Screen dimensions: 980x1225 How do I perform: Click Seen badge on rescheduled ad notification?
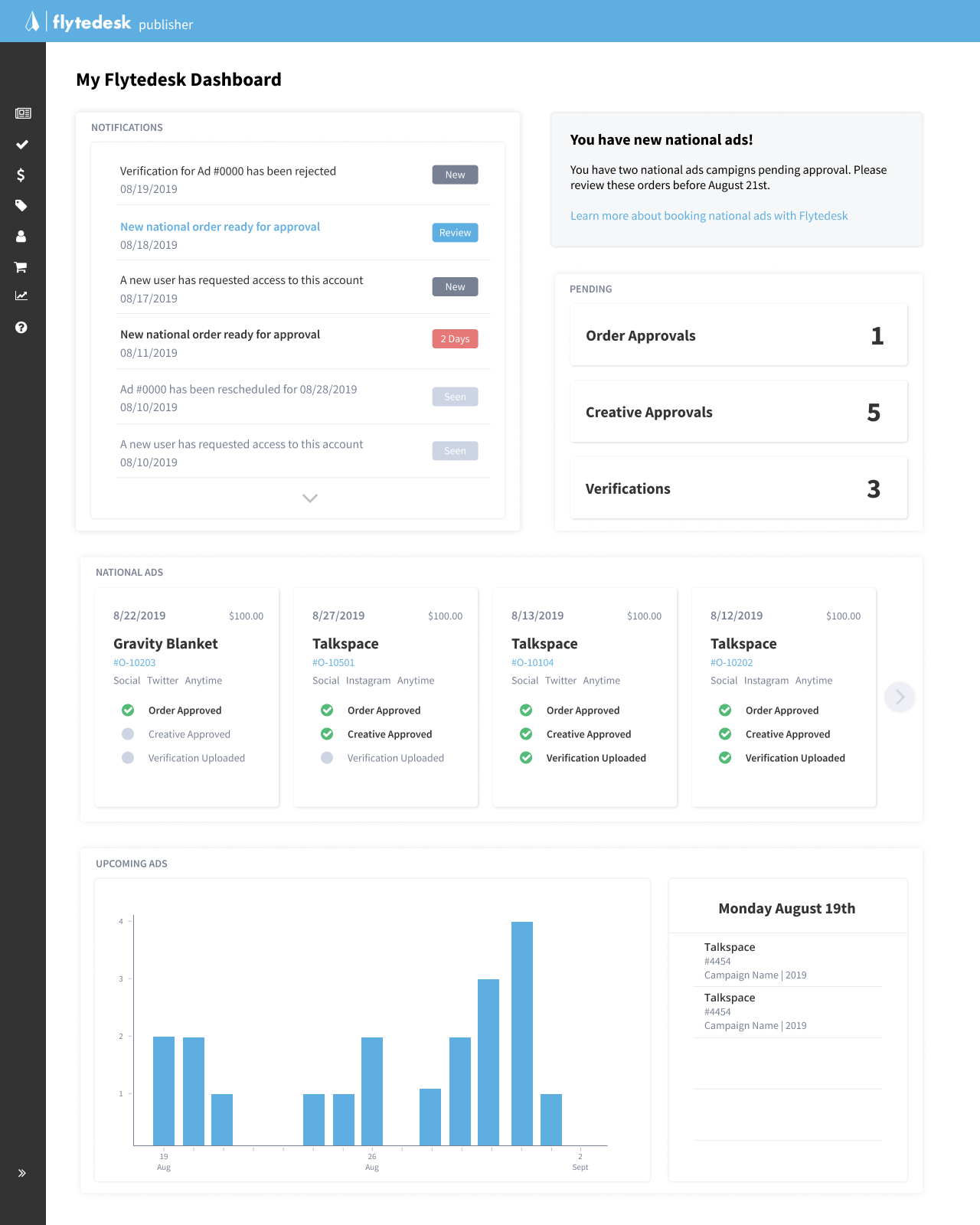coord(455,397)
